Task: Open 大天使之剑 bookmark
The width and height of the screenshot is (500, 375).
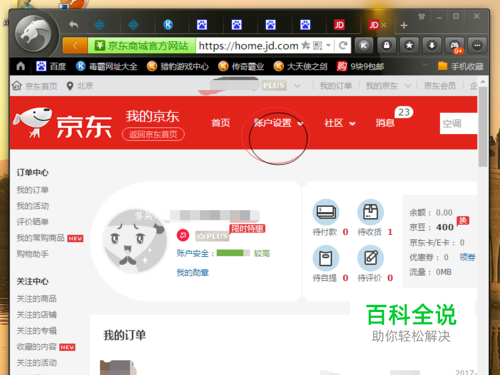Action: pyautogui.click(x=300, y=66)
